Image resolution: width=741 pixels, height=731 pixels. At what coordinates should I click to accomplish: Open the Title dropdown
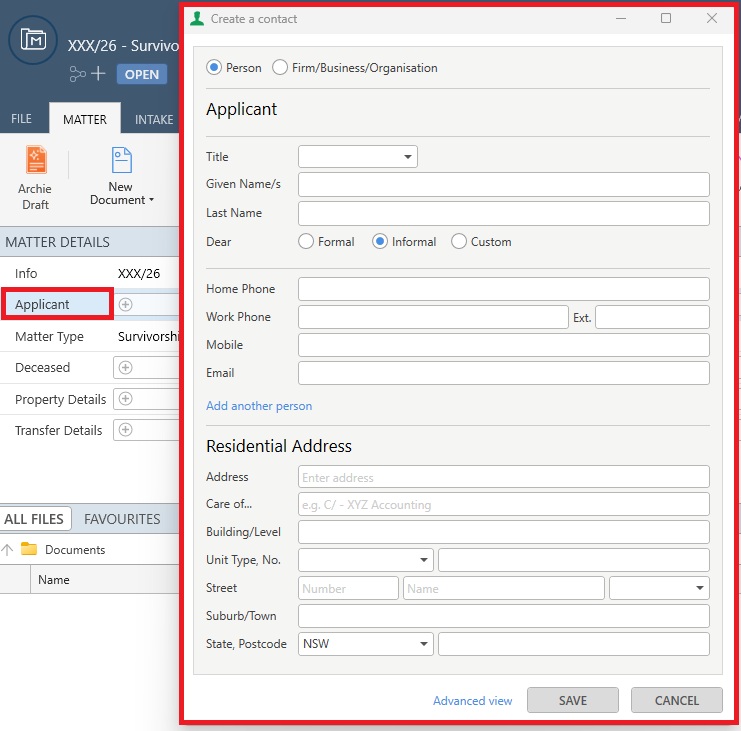coord(358,157)
